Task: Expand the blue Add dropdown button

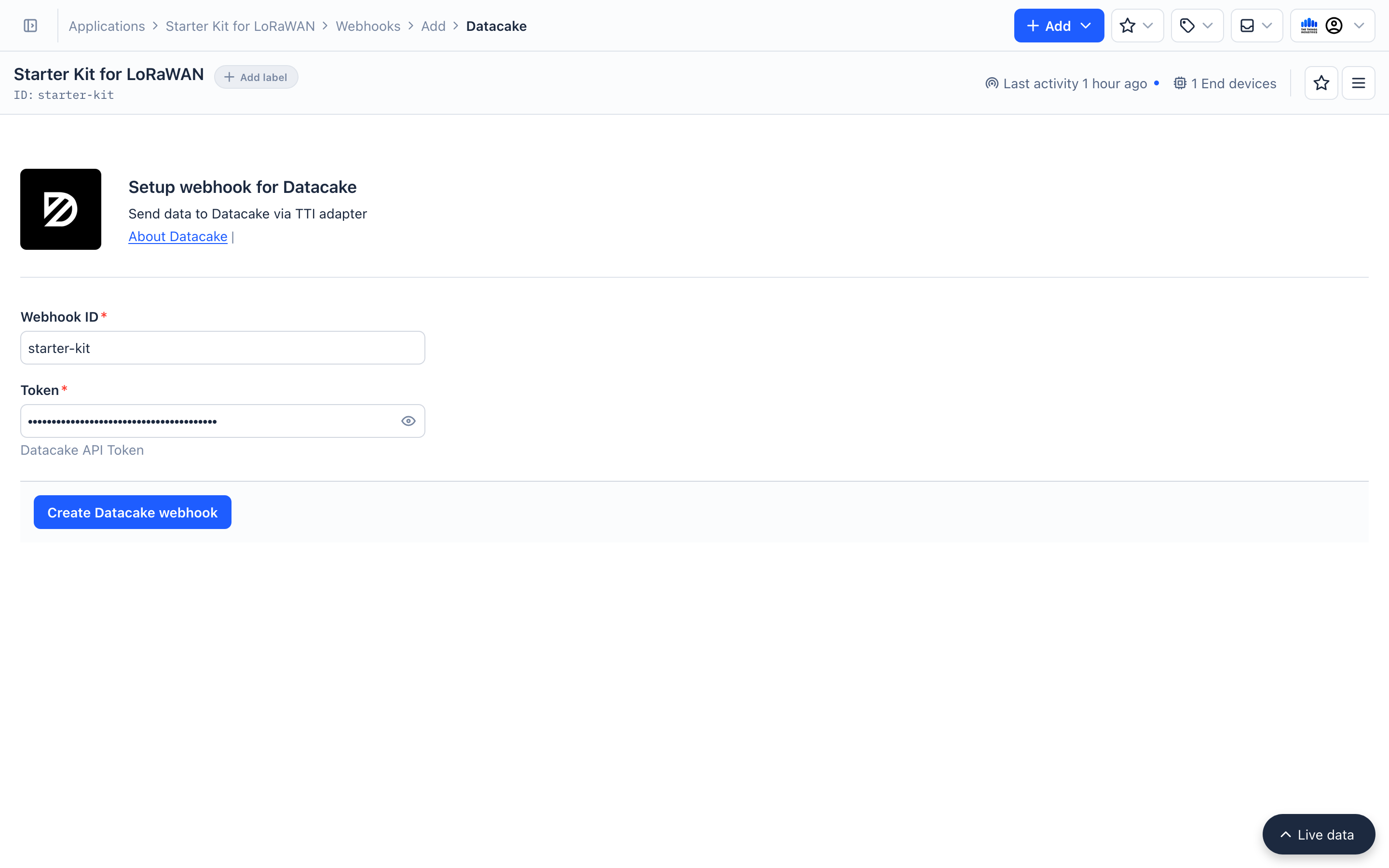Action: (x=1059, y=26)
